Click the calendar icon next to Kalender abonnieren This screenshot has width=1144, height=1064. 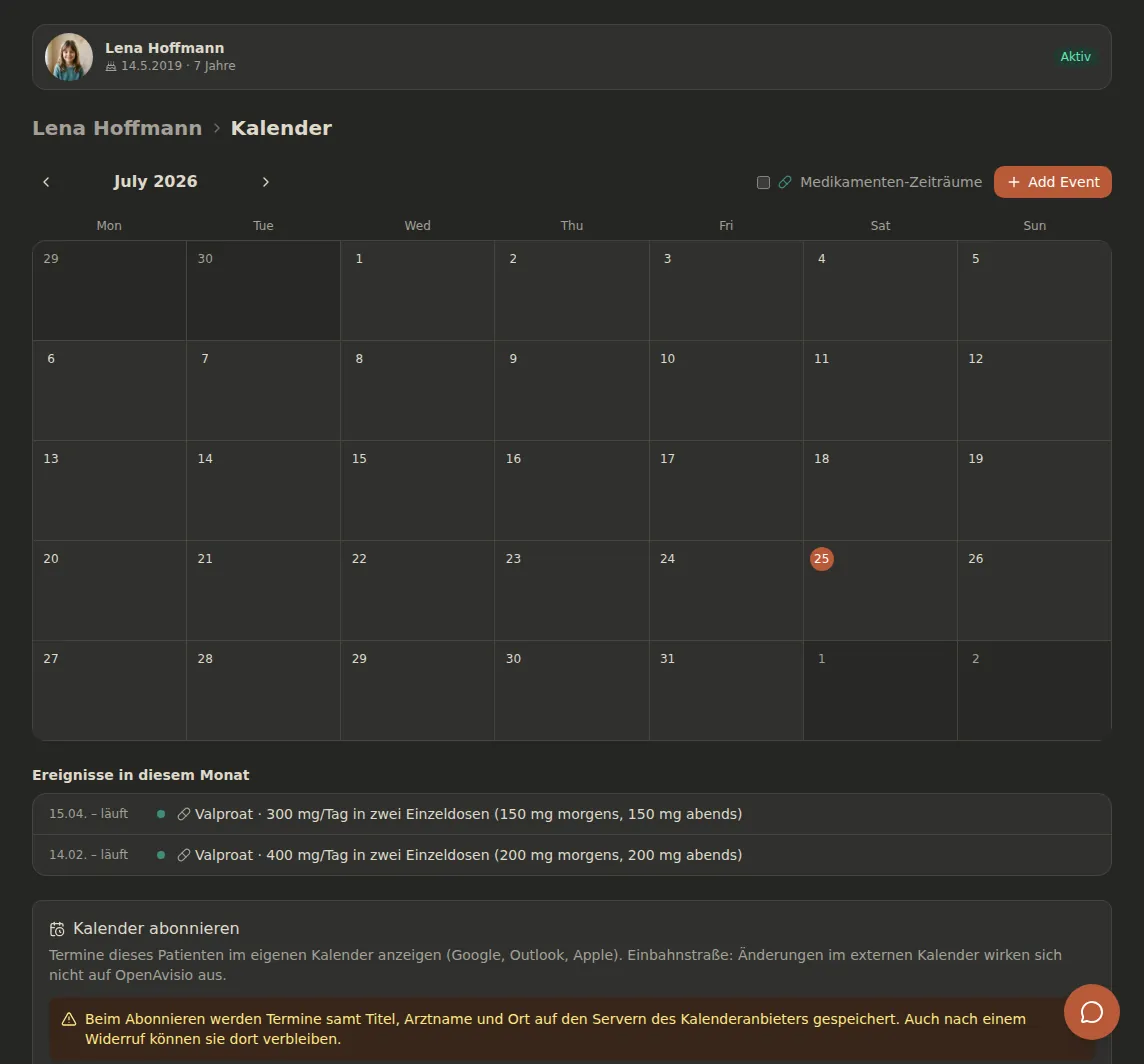point(57,929)
